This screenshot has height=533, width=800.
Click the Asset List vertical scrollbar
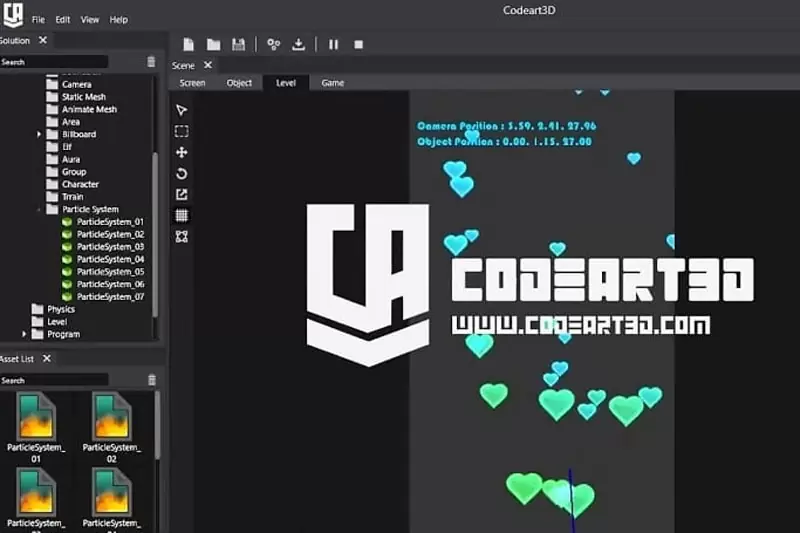(157, 424)
